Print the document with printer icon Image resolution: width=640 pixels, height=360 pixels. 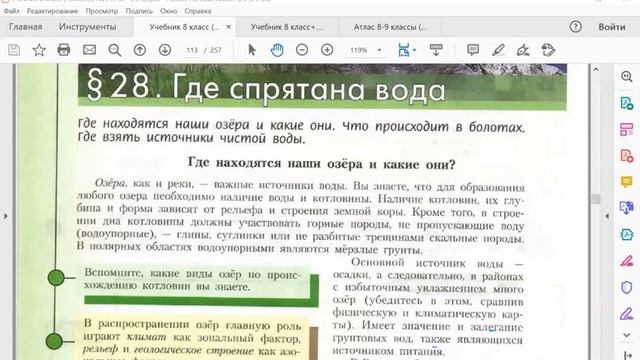(64, 50)
